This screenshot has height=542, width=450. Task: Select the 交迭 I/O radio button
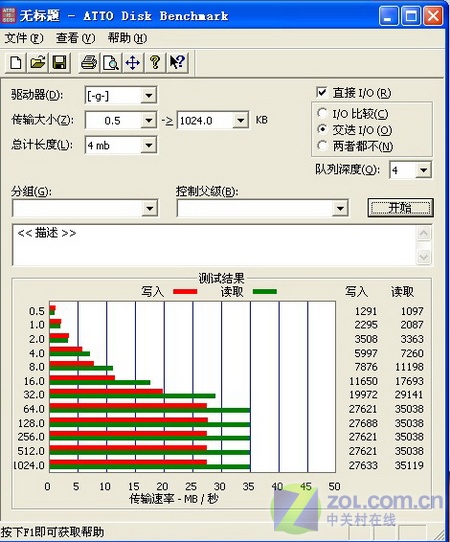322,129
